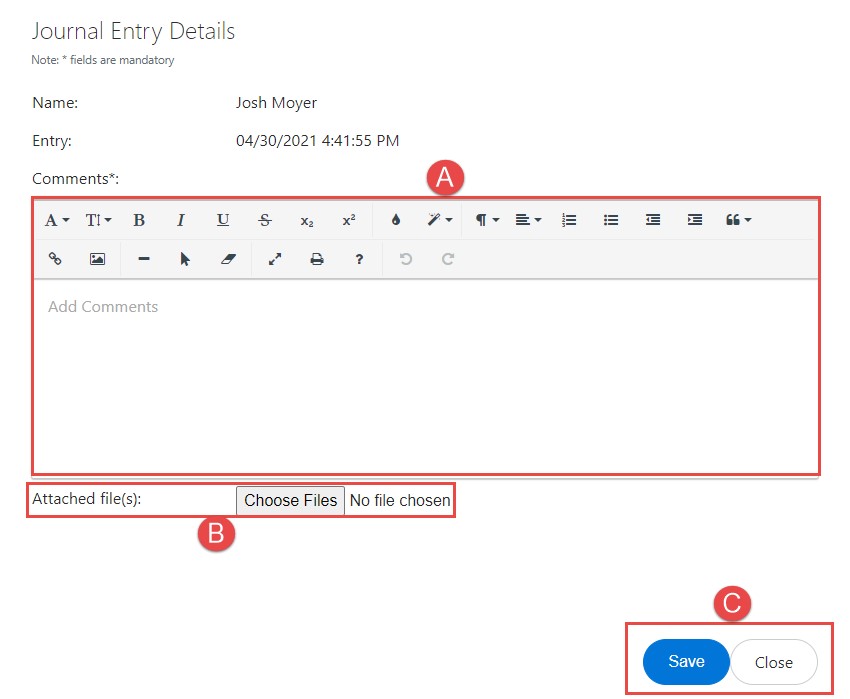The height and width of the screenshot is (699, 850).
Task: Open editor help question mark
Action: coord(359,259)
